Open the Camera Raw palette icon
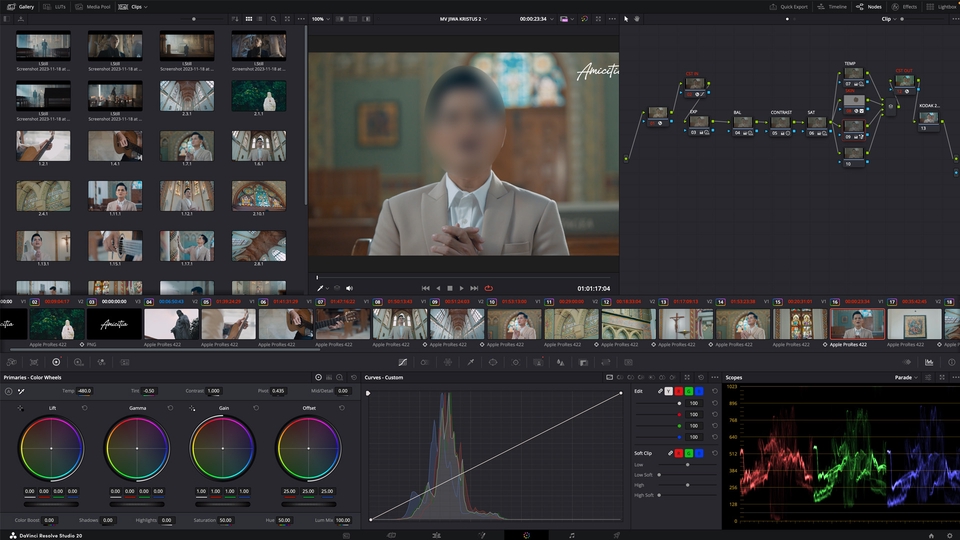960x540 pixels. (x=12, y=362)
